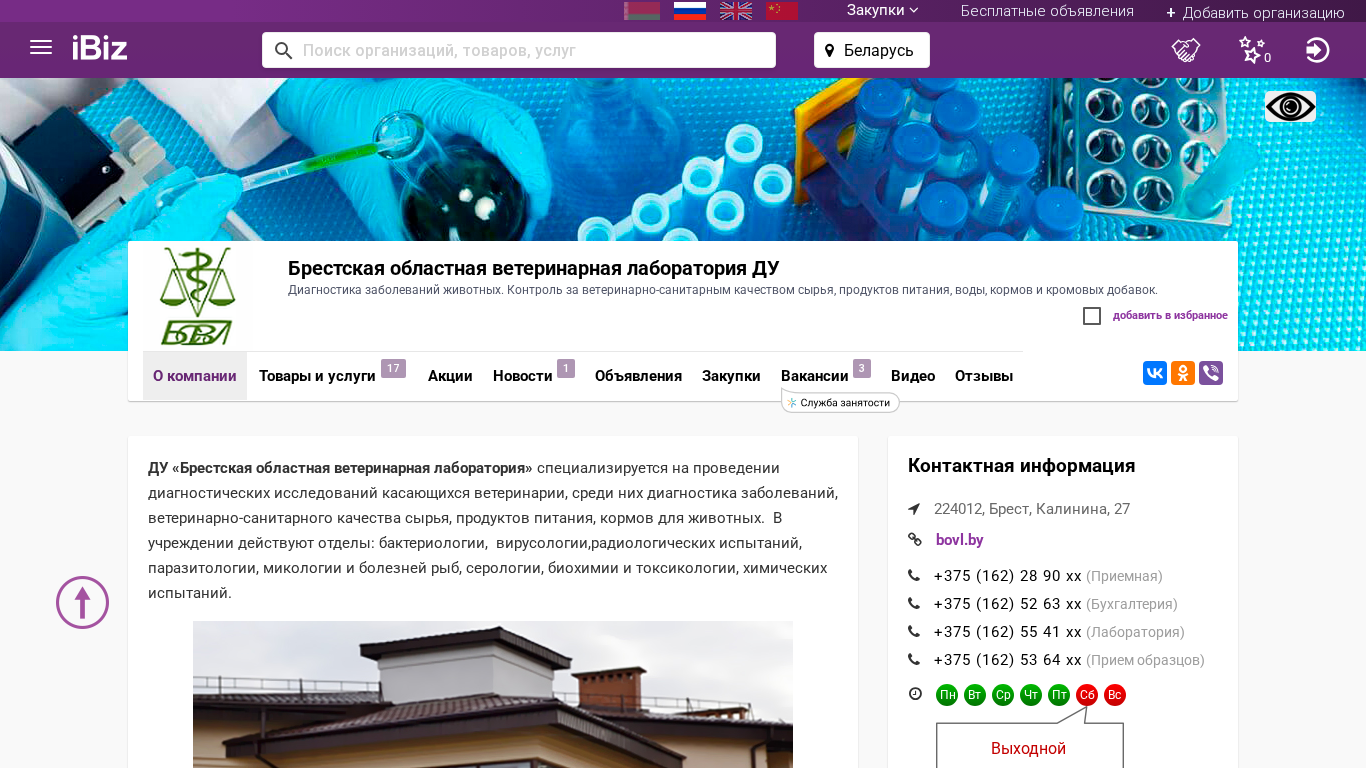Screen dimensions: 1366x768
Task: Click the phone icon for Лаборатория
Action: coord(914,632)
